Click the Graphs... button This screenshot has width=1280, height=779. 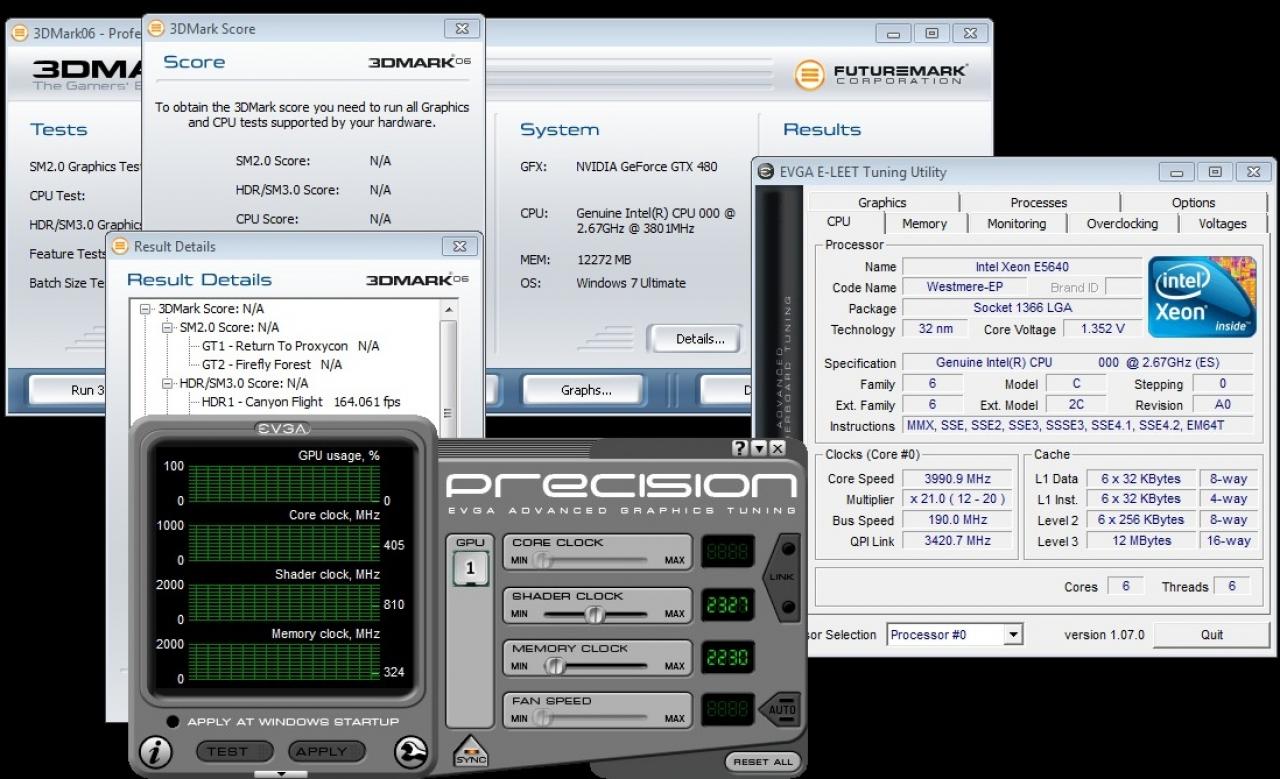pos(586,390)
